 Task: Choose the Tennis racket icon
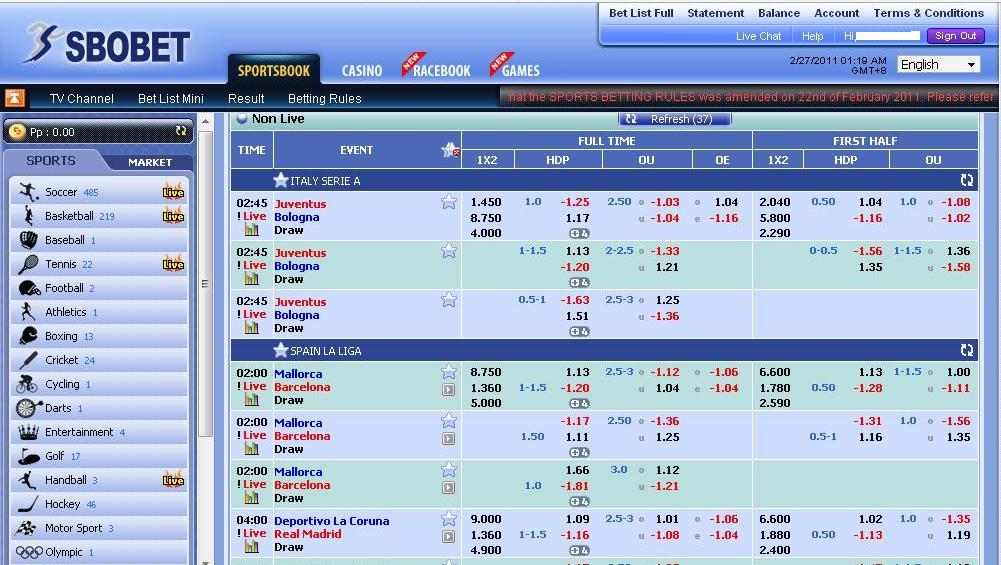pos(28,264)
